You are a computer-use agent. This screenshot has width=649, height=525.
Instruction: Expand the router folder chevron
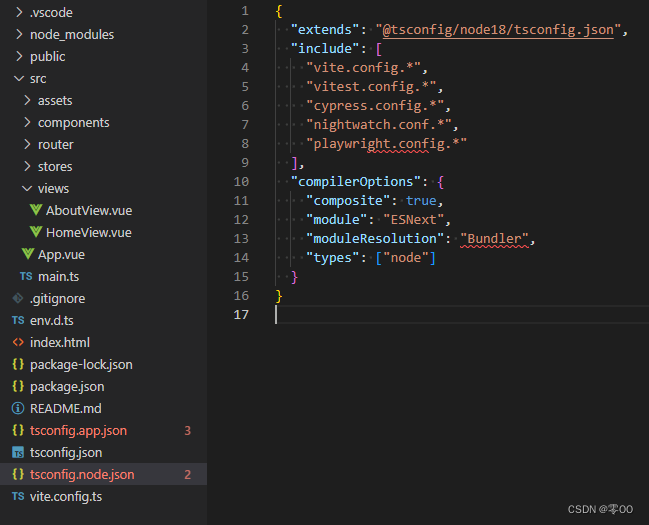[27, 144]
